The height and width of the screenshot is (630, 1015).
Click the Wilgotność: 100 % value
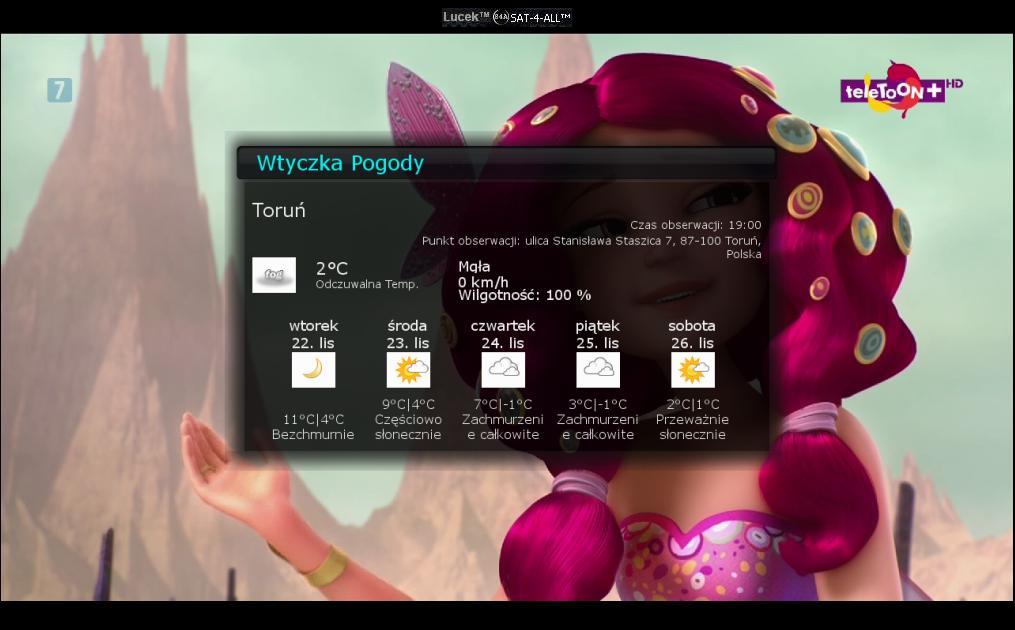(524, 295)
